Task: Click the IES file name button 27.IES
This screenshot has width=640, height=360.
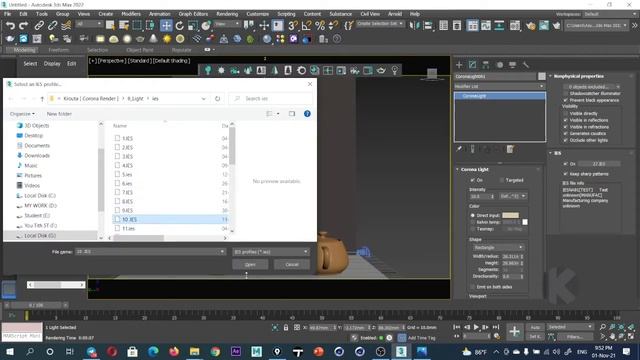Action: [x=599, y=164]
